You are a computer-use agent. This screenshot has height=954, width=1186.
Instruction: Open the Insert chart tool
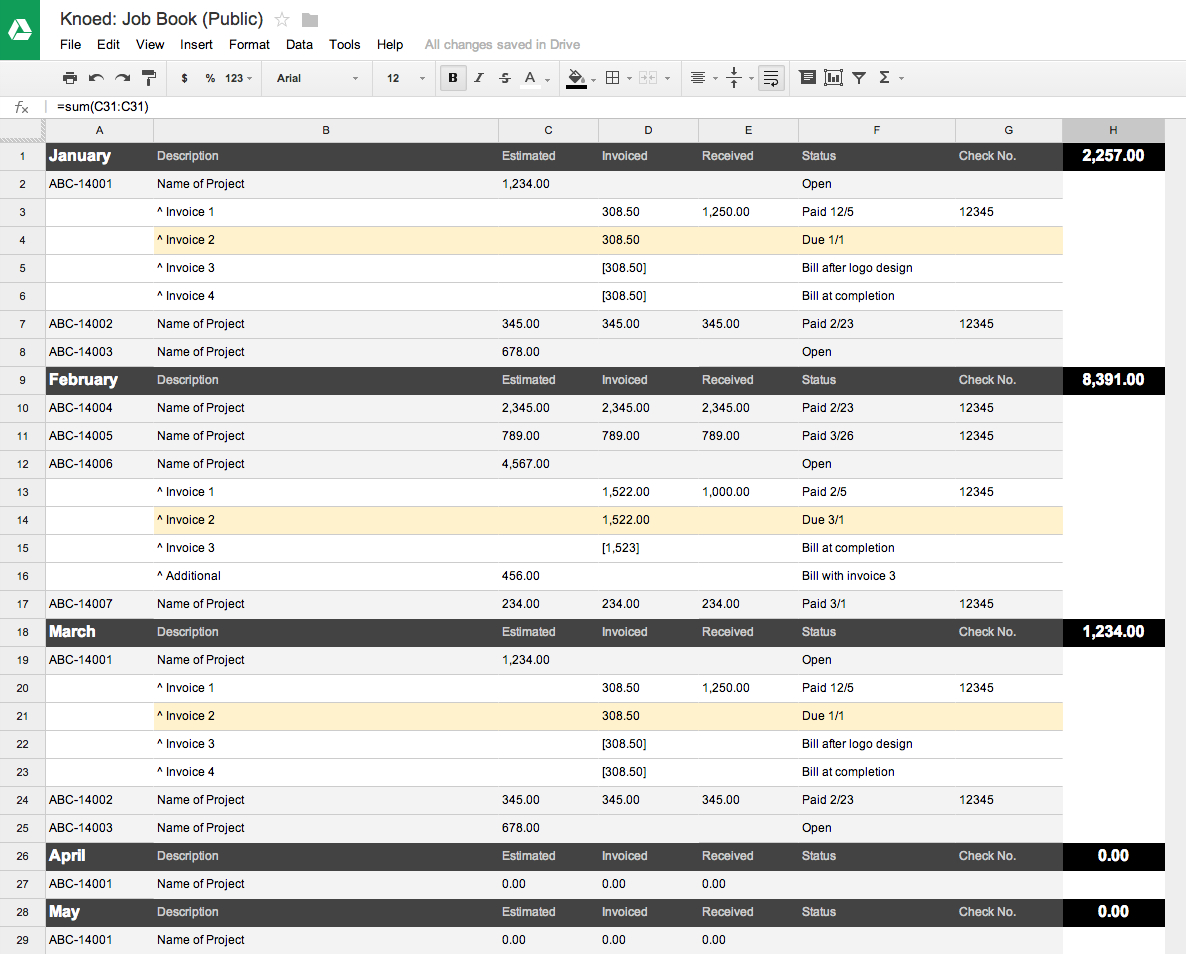(833, 78)
